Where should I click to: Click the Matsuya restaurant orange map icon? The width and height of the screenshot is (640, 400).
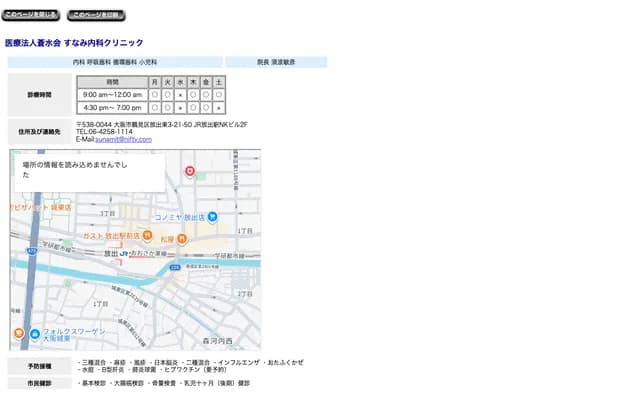tap(182, 239)
